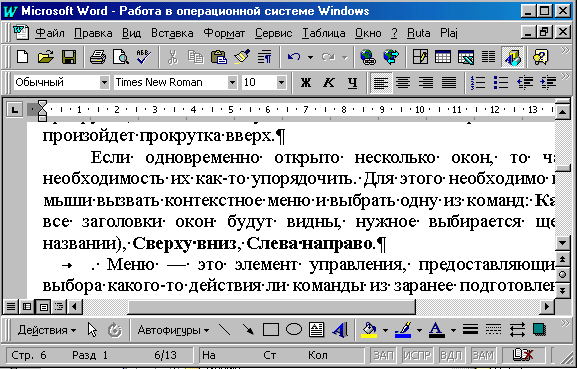
Task: Open the Таблица menu
Action: click(x=324, y=33)
